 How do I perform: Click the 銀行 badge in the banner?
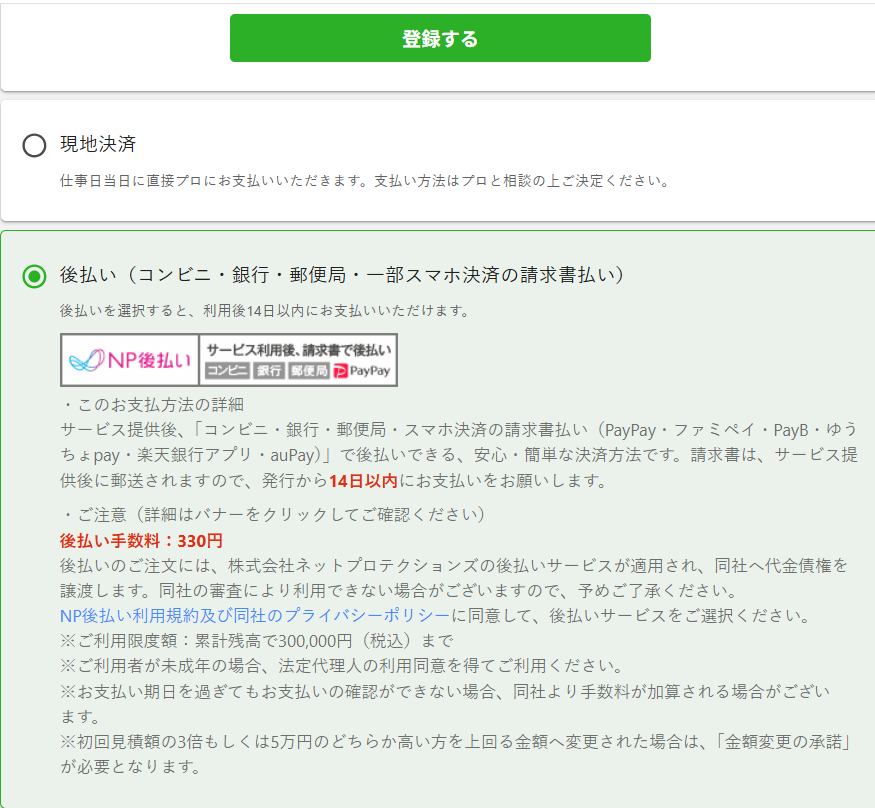[x=268, y=371]
